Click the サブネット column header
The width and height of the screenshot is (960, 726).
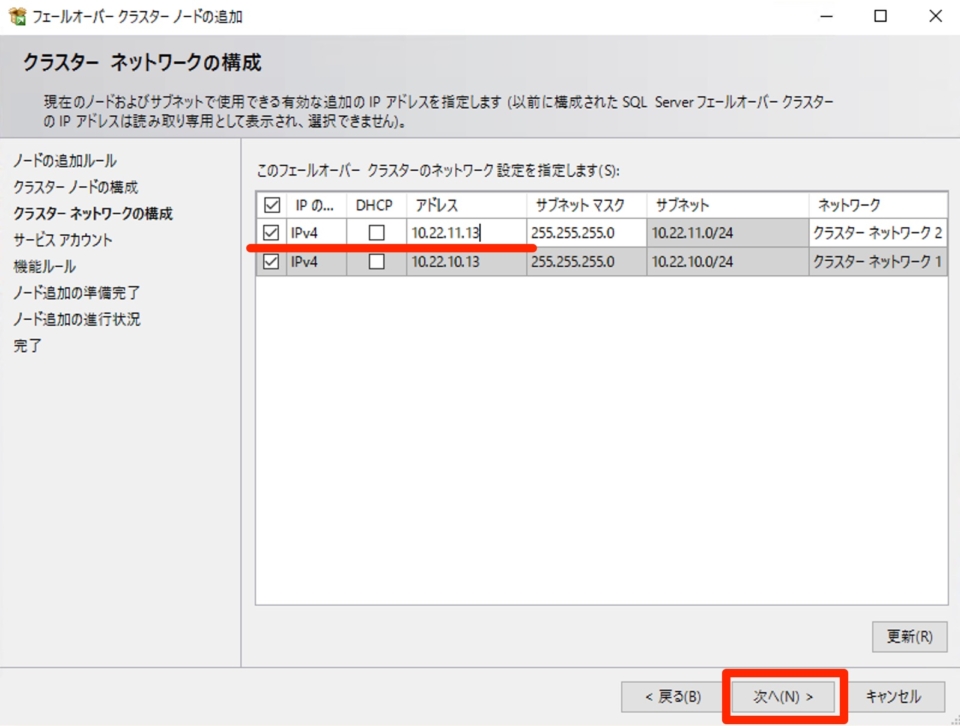(x=728, y=205)
